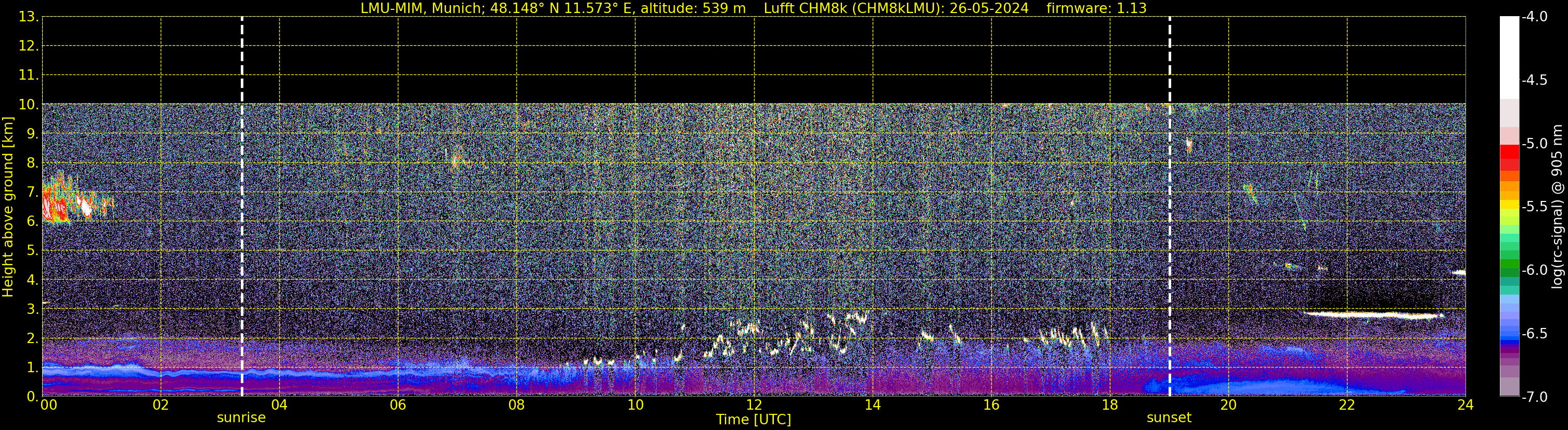Click the "04" time axis tick label
The width and height of the screenshot is (1568, 430).
click(x=279, y=405)
